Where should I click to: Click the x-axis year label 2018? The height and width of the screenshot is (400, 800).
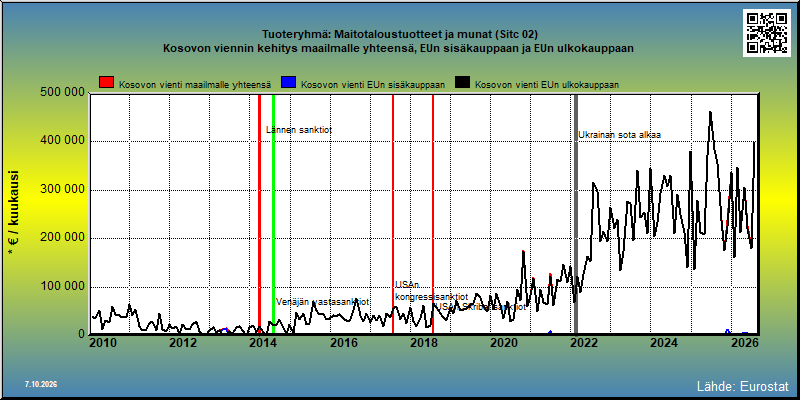(423, 342)
